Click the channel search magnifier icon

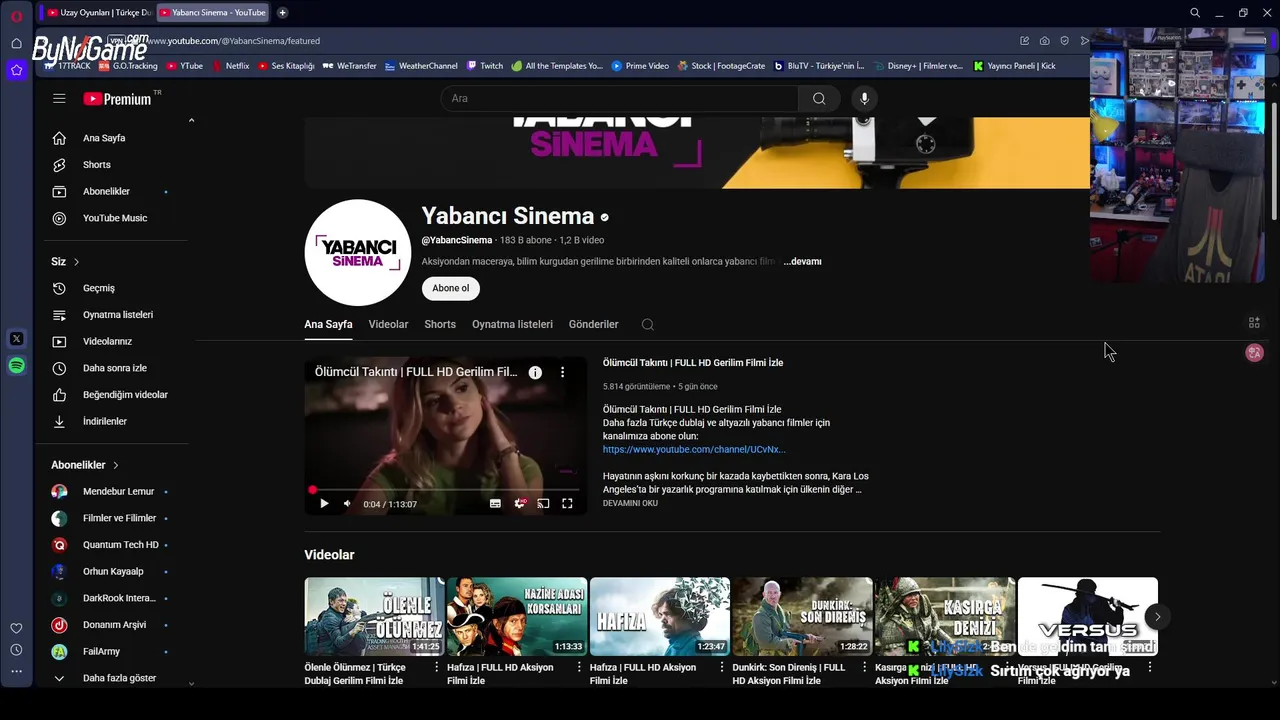click(647, 324)
